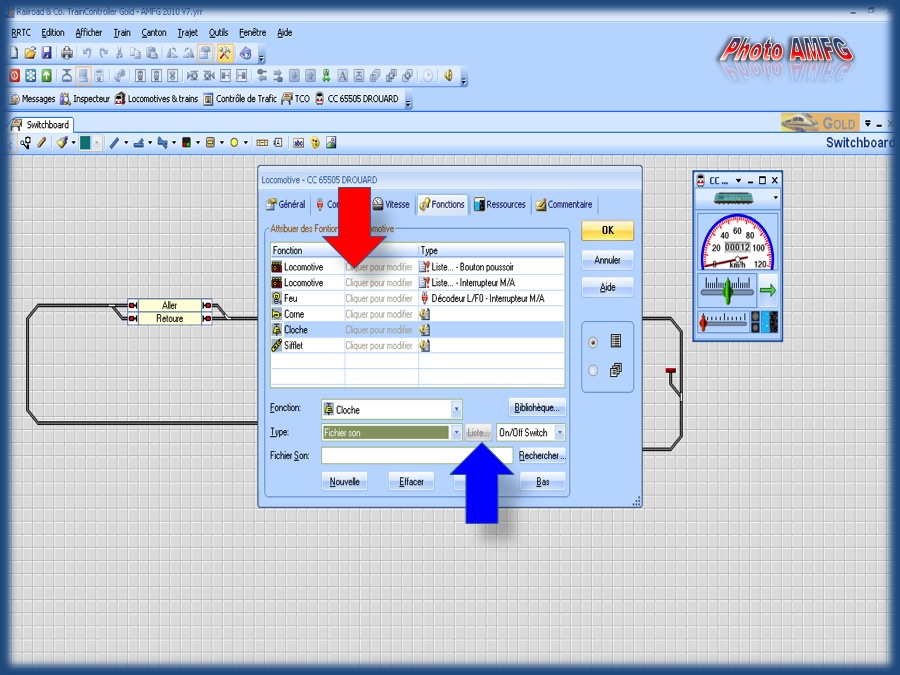Screen dimensions: 900x675
Task: Save the layout with the floppy icon
Action: coord(46,53)
